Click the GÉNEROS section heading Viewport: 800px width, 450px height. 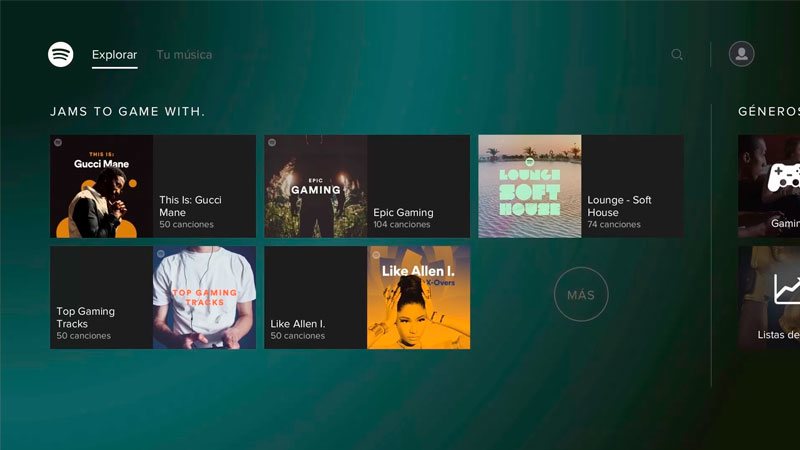point(769,112)
